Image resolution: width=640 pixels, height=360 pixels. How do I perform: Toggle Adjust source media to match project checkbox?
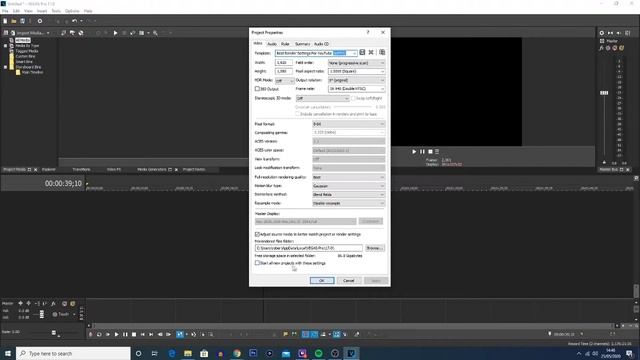pos(257,234)
